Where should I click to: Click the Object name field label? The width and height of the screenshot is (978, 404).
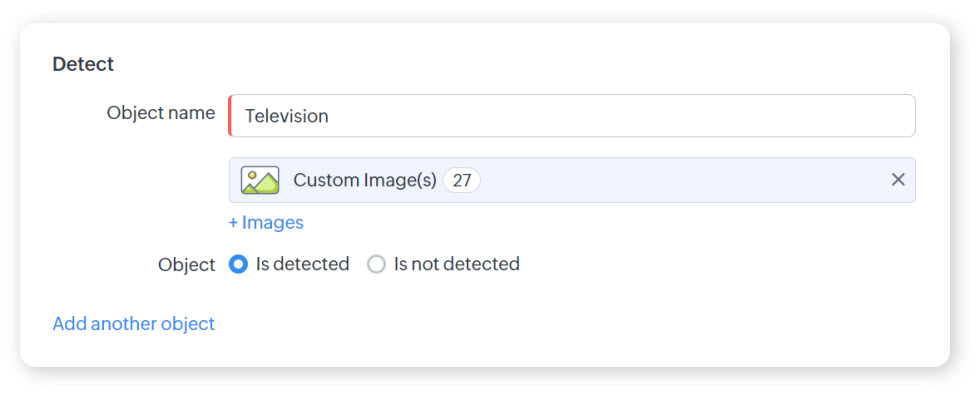coord(160,113)
